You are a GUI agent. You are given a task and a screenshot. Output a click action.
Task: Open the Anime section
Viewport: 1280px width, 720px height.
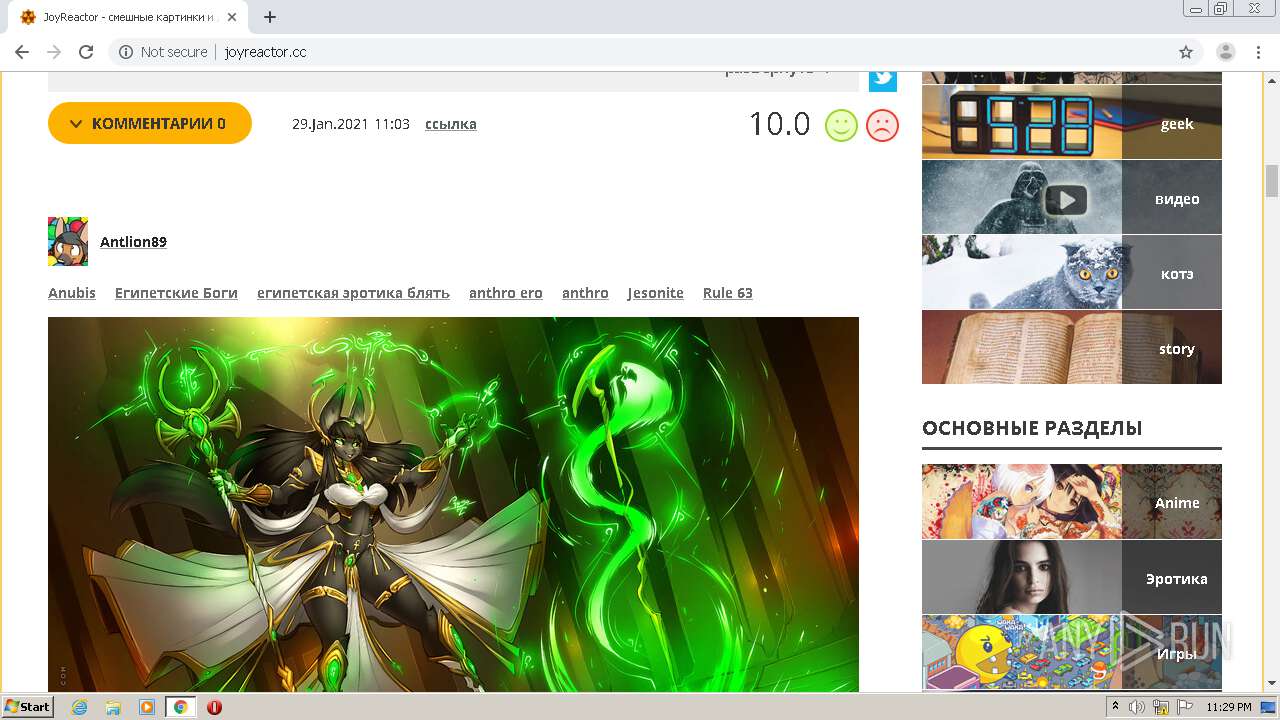click(1072, 501)
